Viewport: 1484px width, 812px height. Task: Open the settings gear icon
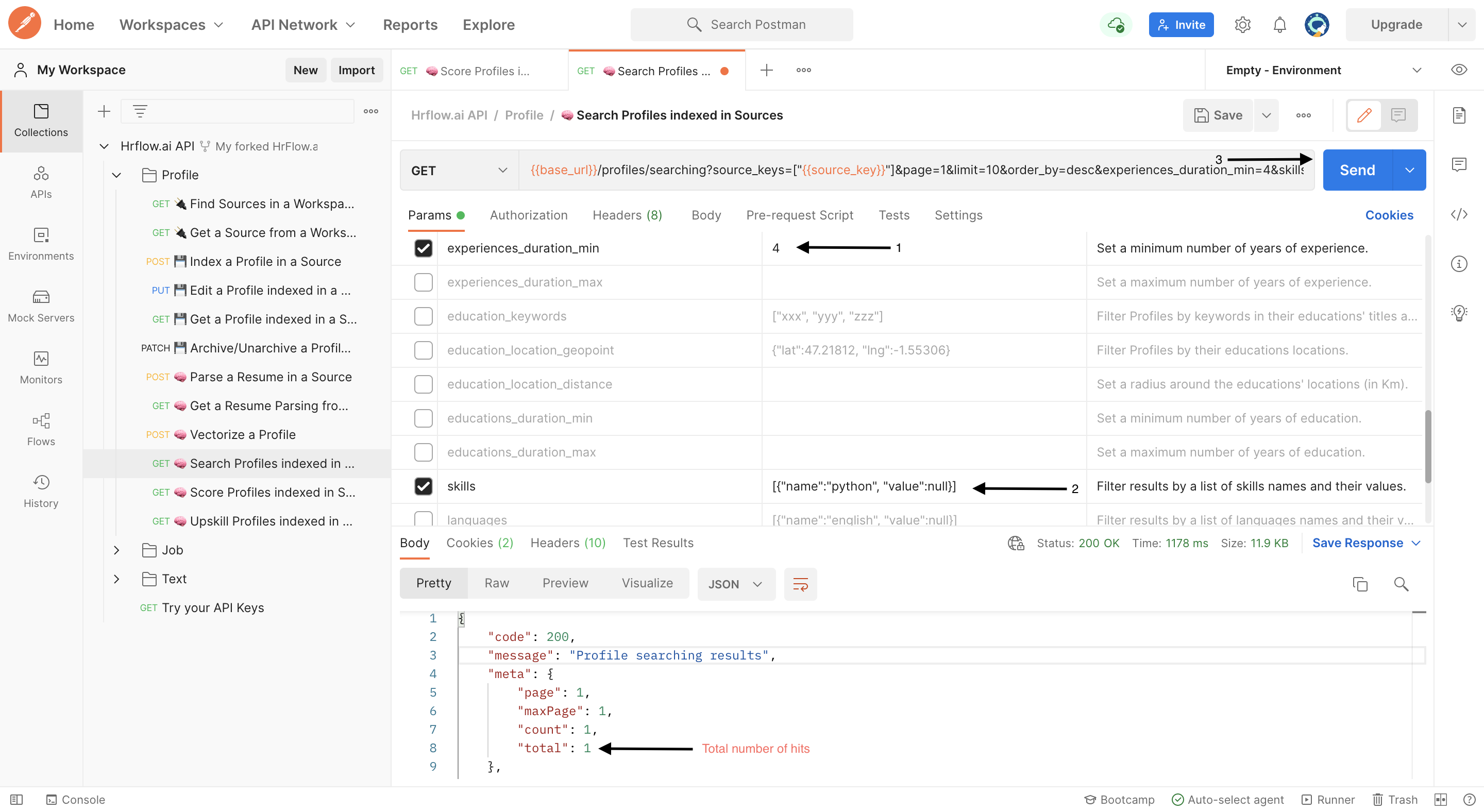(1242, 25)
